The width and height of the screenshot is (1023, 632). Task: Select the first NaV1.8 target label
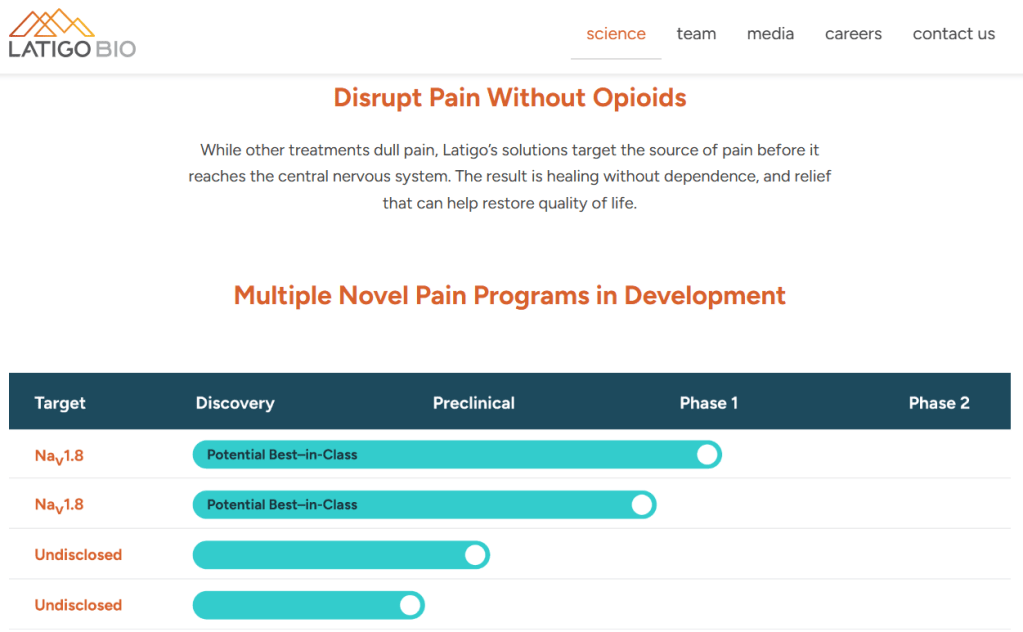point(59,456)
